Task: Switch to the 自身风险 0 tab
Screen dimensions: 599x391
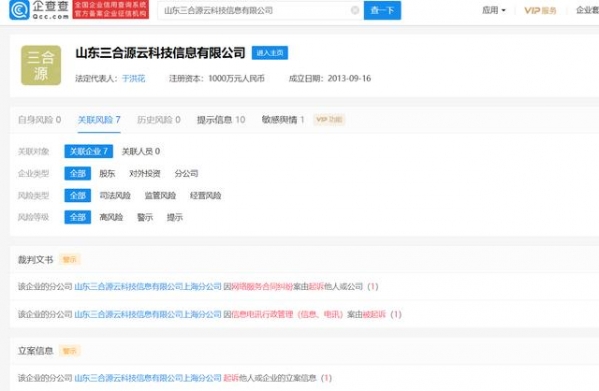Action: coord(40,120)
